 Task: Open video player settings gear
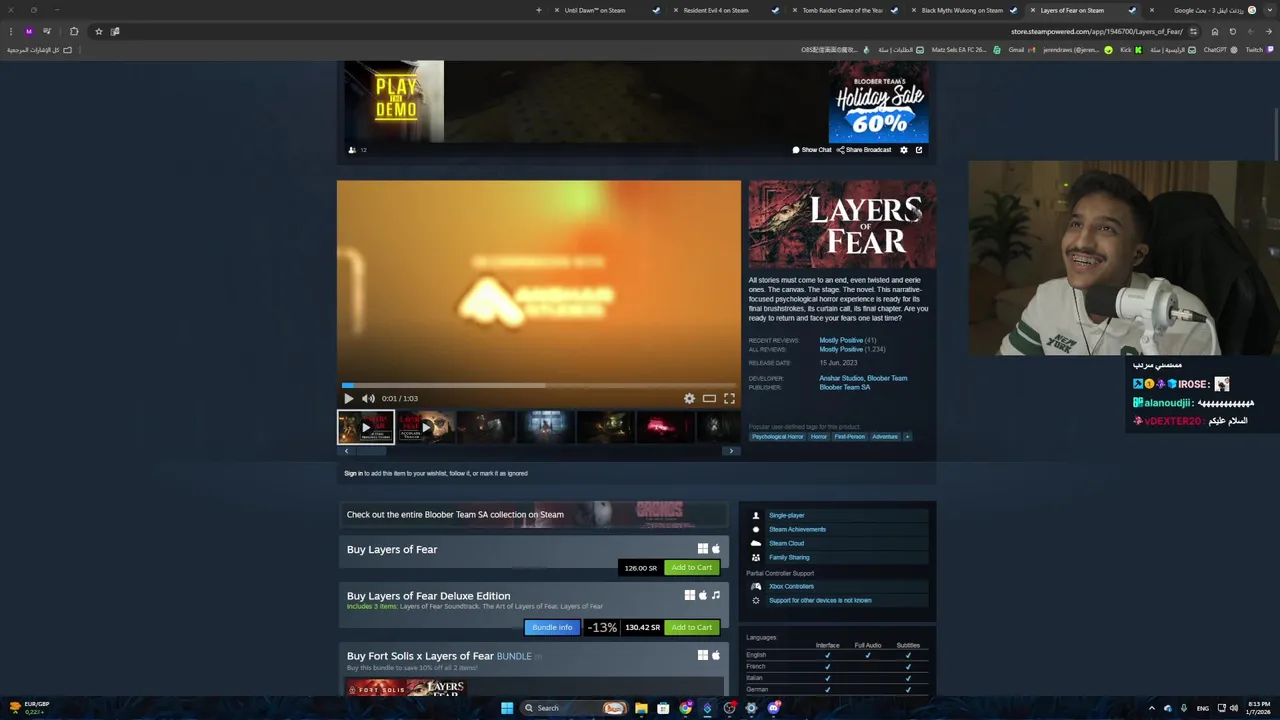pyautogui.click(x=689, y=398)
